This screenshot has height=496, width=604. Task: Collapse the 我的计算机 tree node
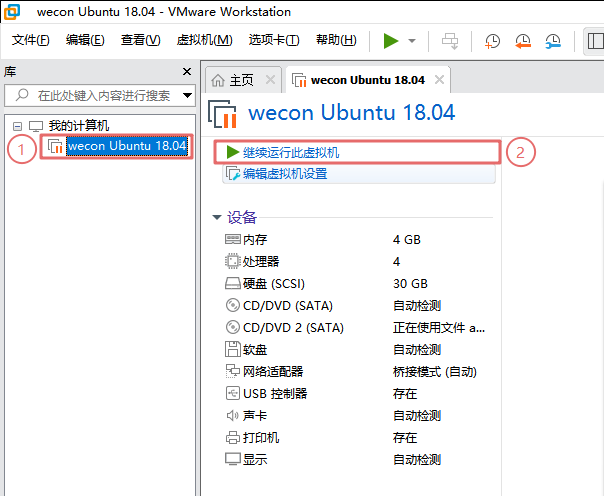(17, 126)
